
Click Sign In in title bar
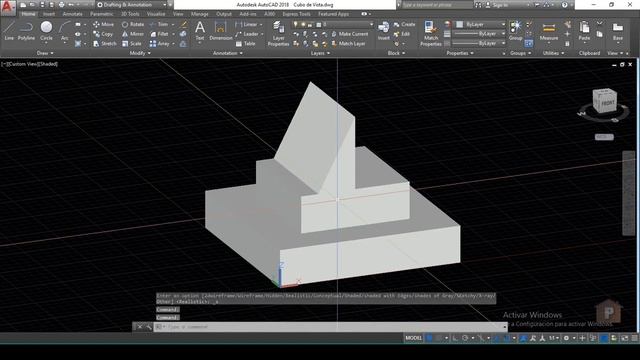[497, 5]
